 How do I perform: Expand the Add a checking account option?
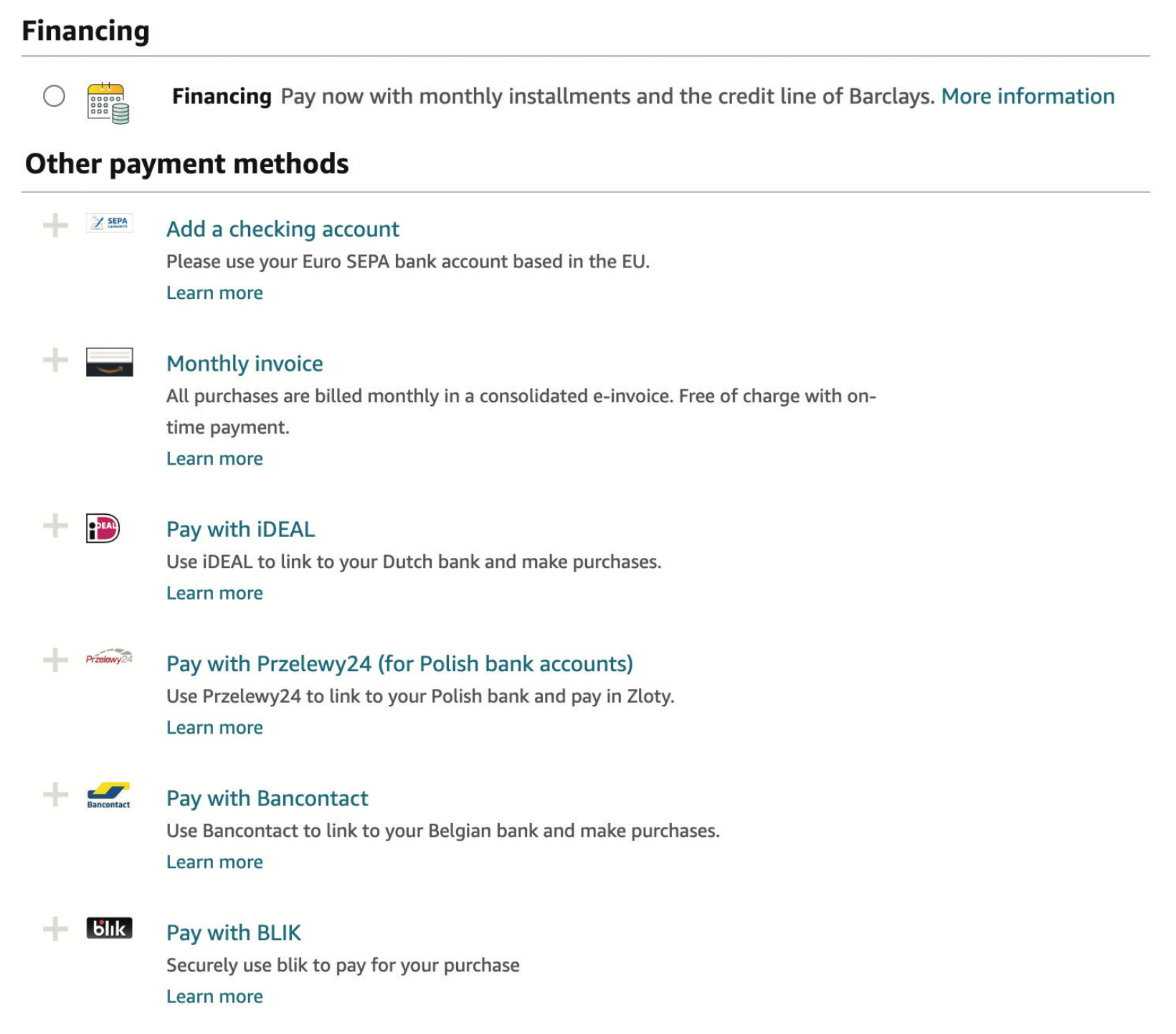tap(54, 224)
